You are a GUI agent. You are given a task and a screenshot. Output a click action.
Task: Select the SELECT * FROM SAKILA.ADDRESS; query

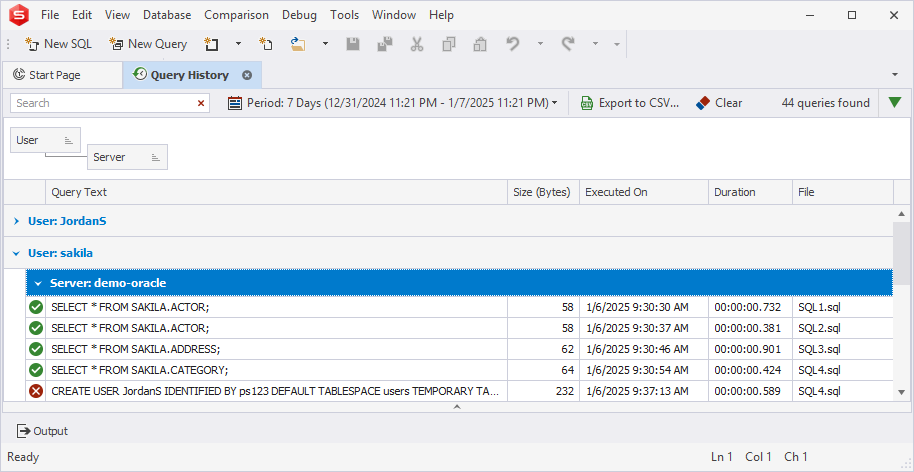(x=136, y=349)
